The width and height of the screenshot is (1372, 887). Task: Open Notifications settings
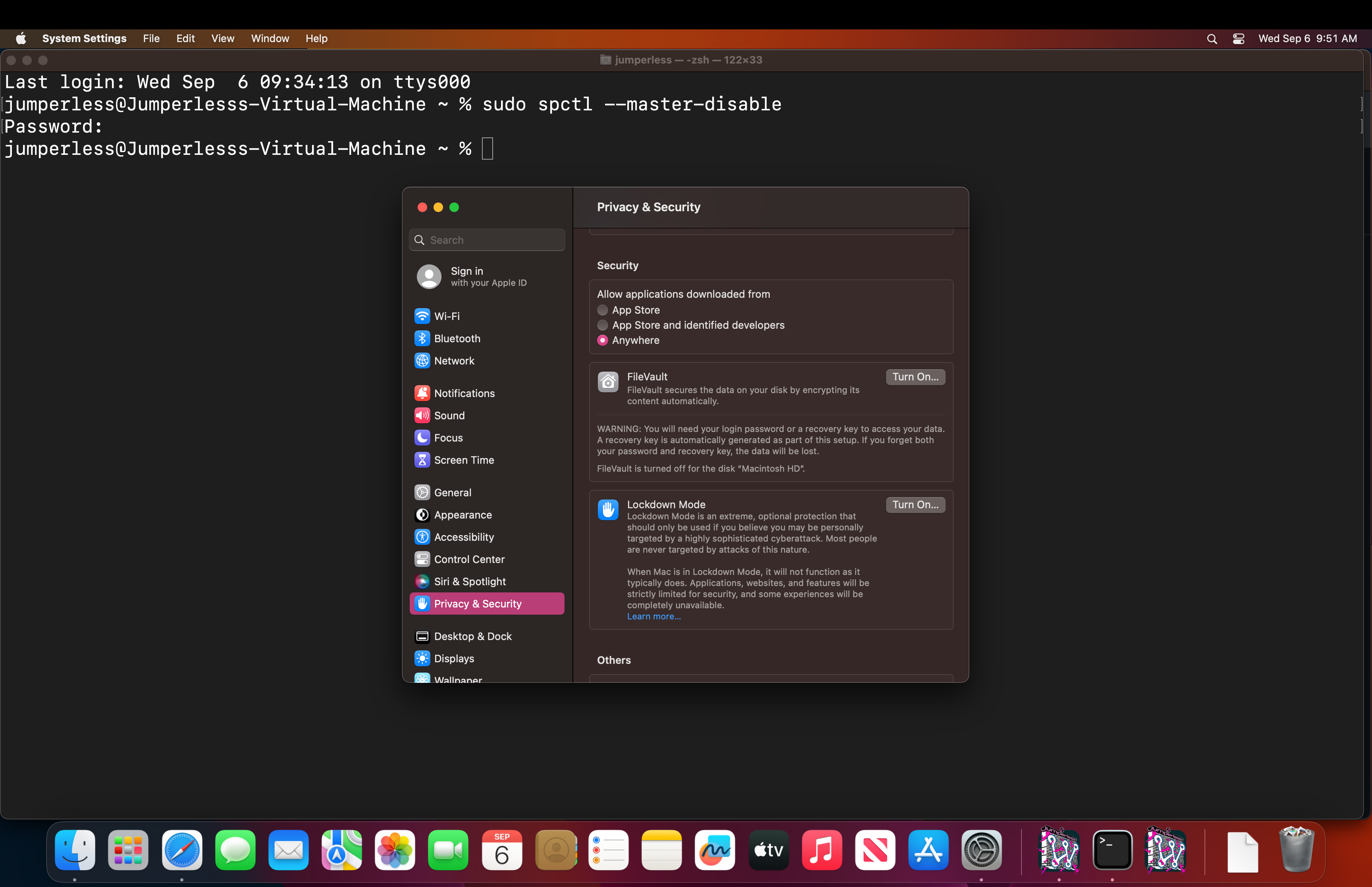[464, 393]
